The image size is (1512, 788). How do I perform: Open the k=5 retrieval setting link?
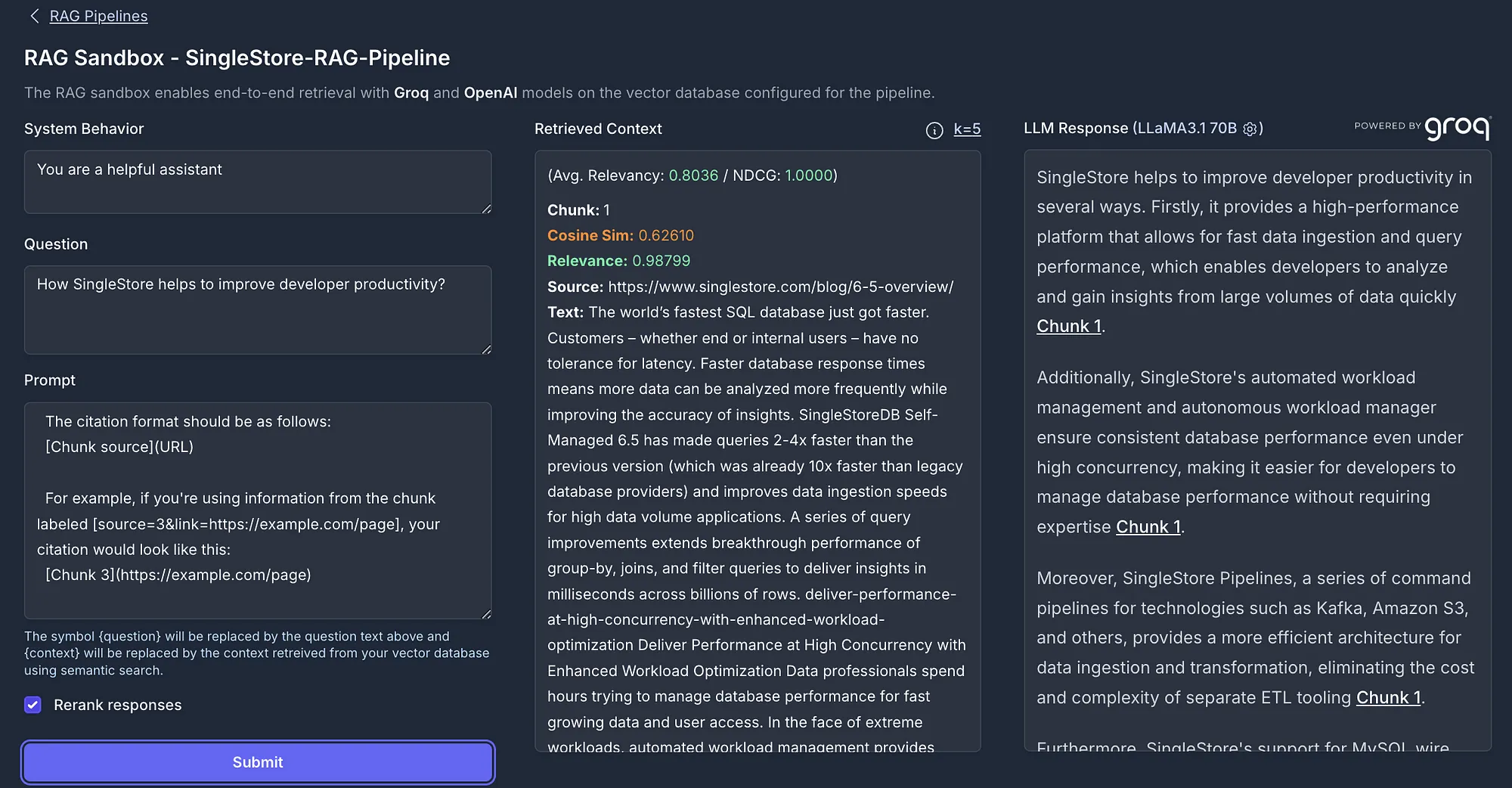pyautogui.click(x=967, y=129)
